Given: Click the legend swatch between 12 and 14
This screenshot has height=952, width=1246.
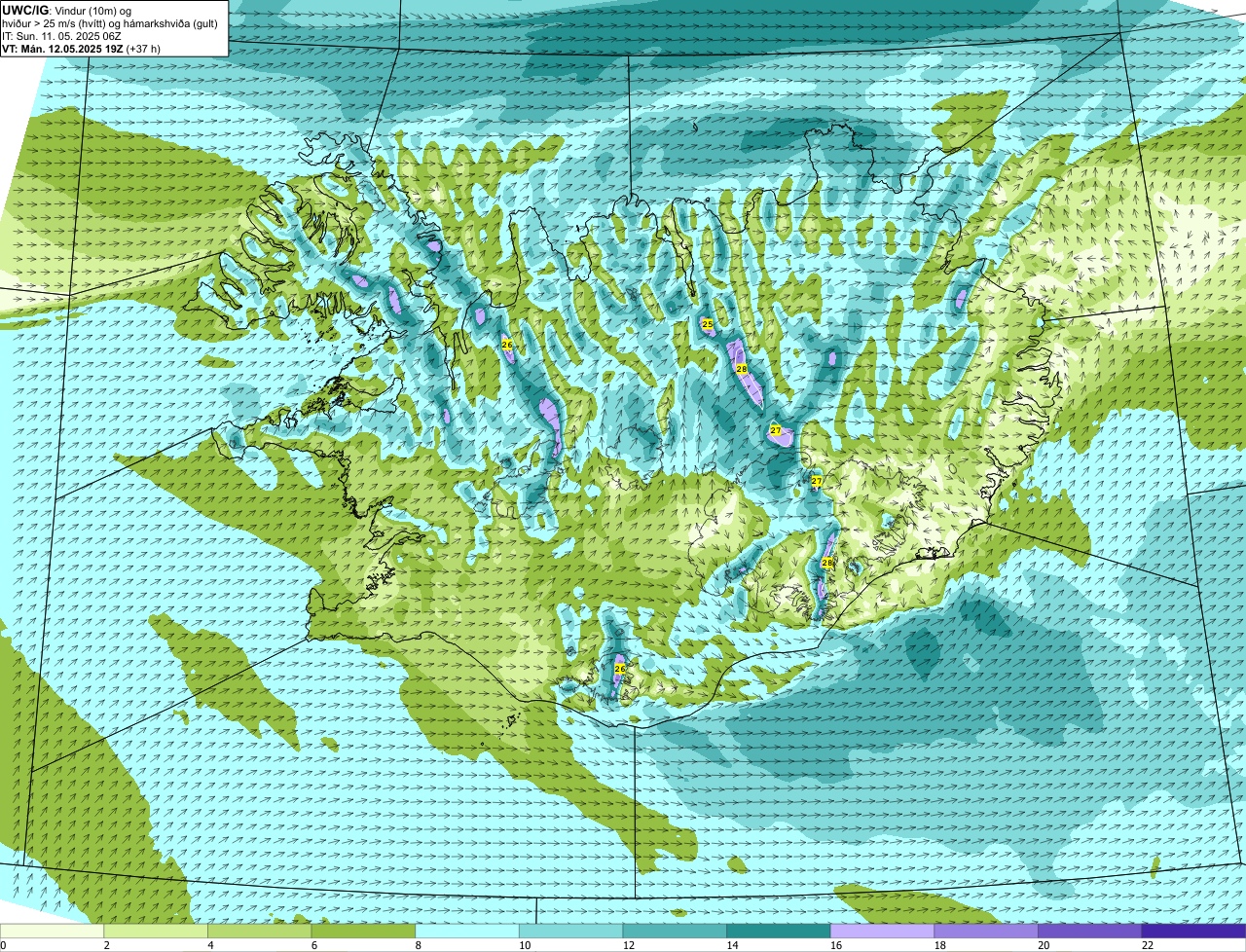Looking at the screenshot, I should point(675,932).
